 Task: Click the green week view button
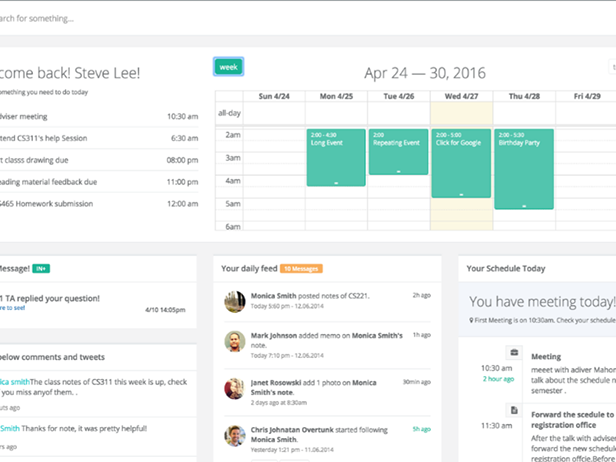(229, 67)
